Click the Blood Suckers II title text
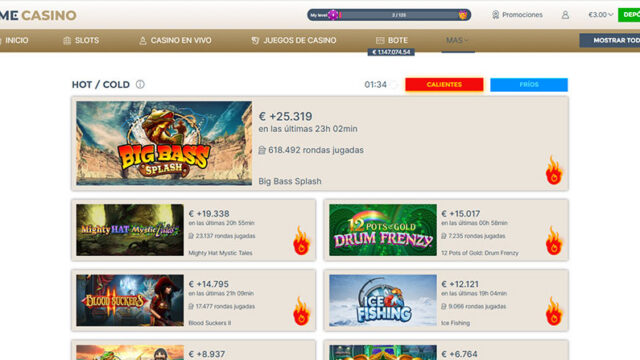The image size is (640, 360). (x=210, y=323)
